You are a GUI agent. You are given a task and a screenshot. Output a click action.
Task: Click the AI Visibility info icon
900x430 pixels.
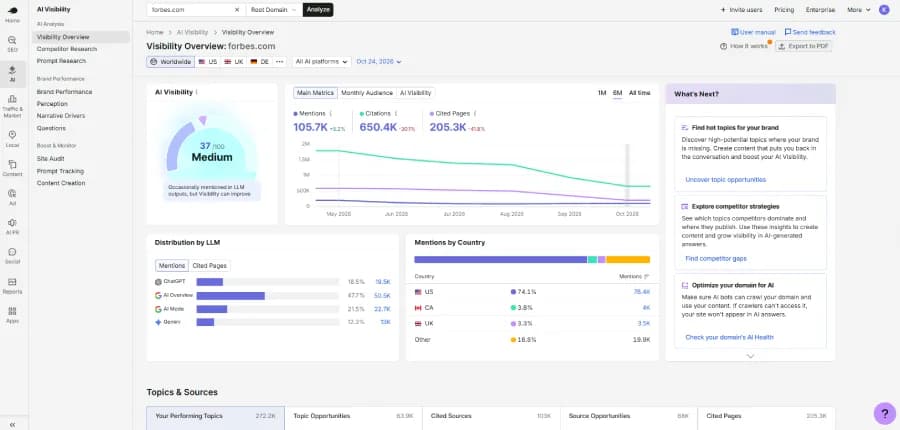click(197, 92)
